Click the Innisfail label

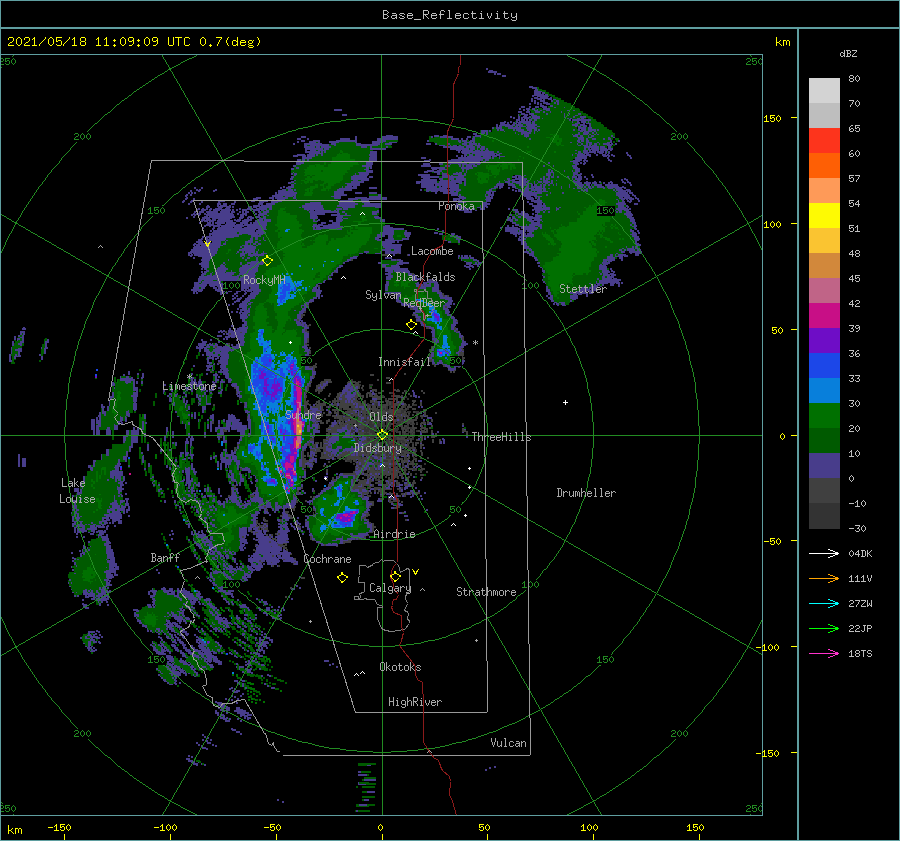[x=404, y=362]
